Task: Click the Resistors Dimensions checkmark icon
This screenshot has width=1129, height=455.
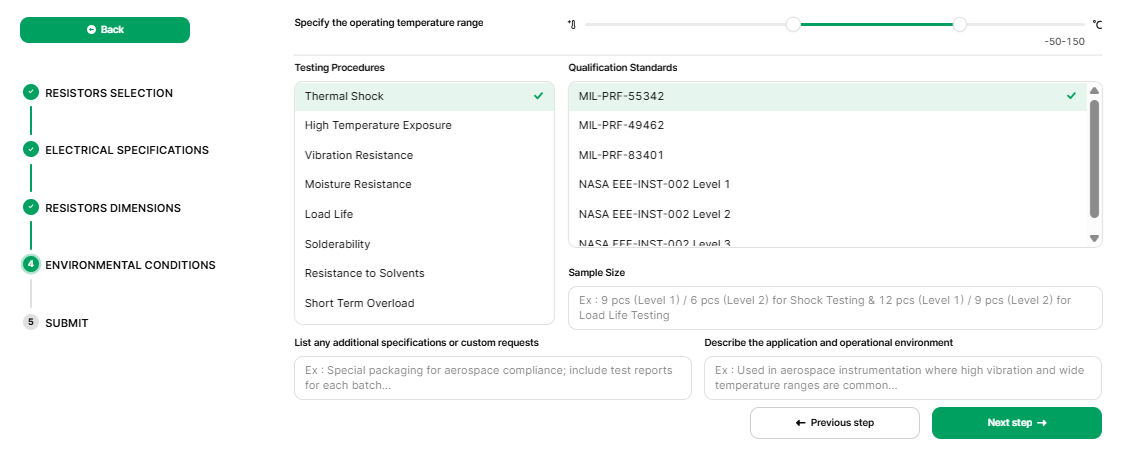Action: (x=31, y=208)
